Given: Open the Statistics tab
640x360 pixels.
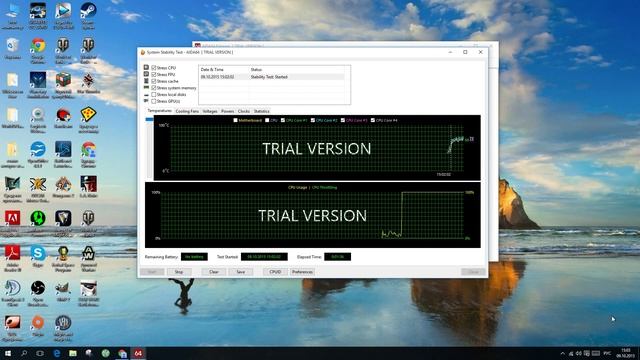Looking at the screenshot, I should point(262,111).
